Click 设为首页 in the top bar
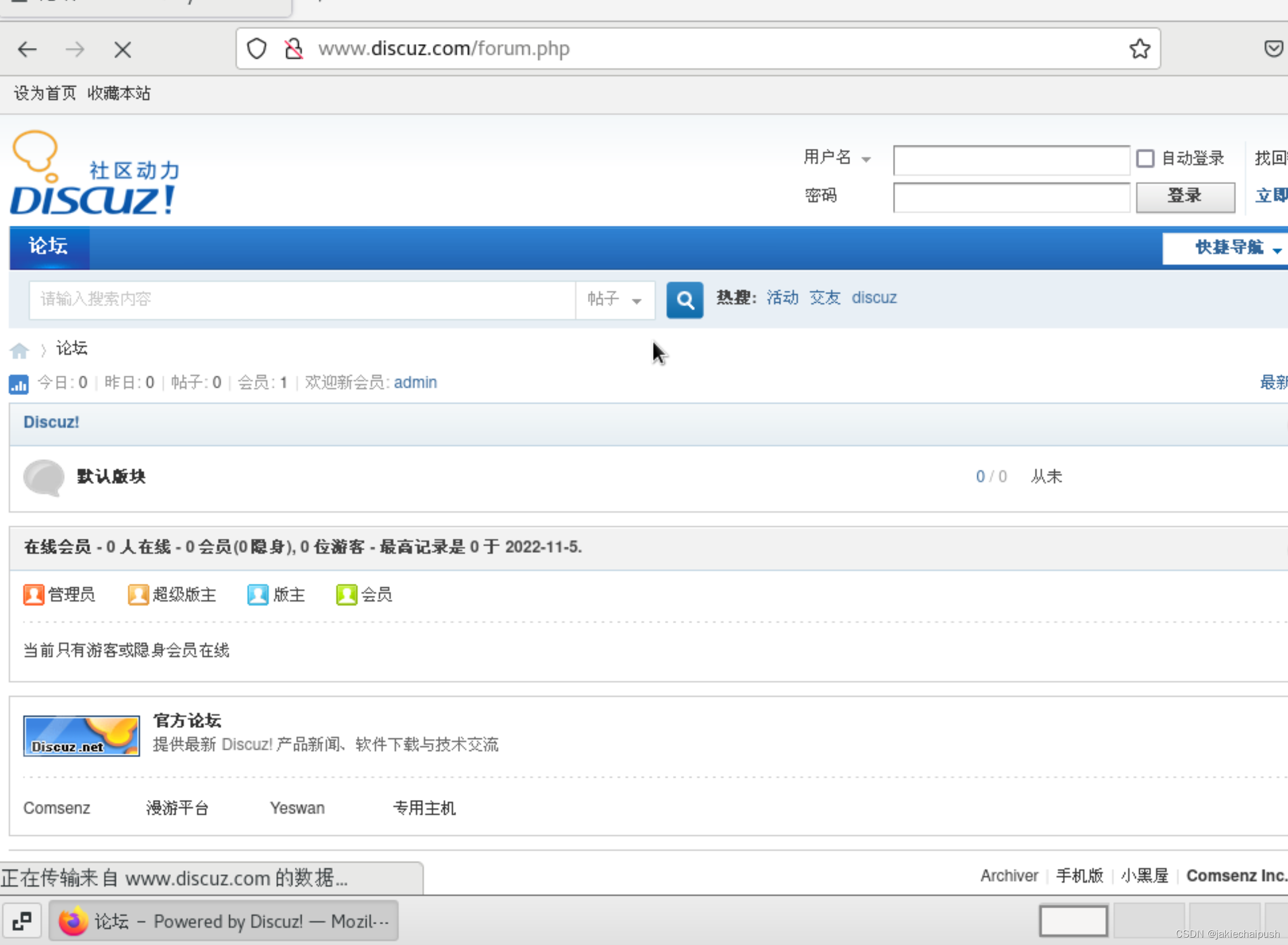The height and width of the screenshot is (945, 1288). [45, 93]
